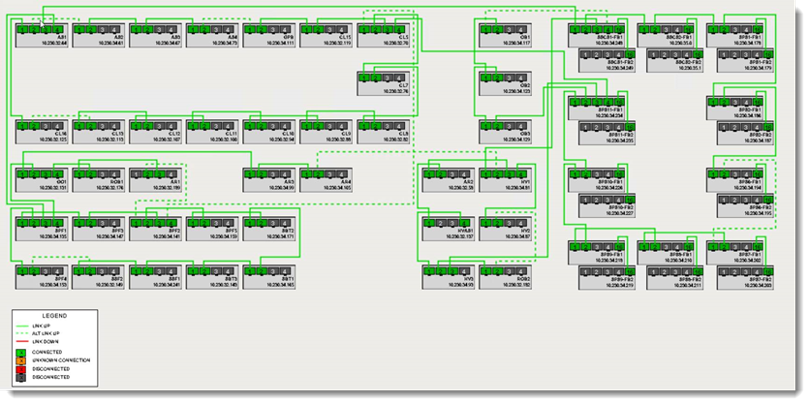Click port 1 on the CL15 device
Viewport: 810px width, 405px height.
pos(308,30)
